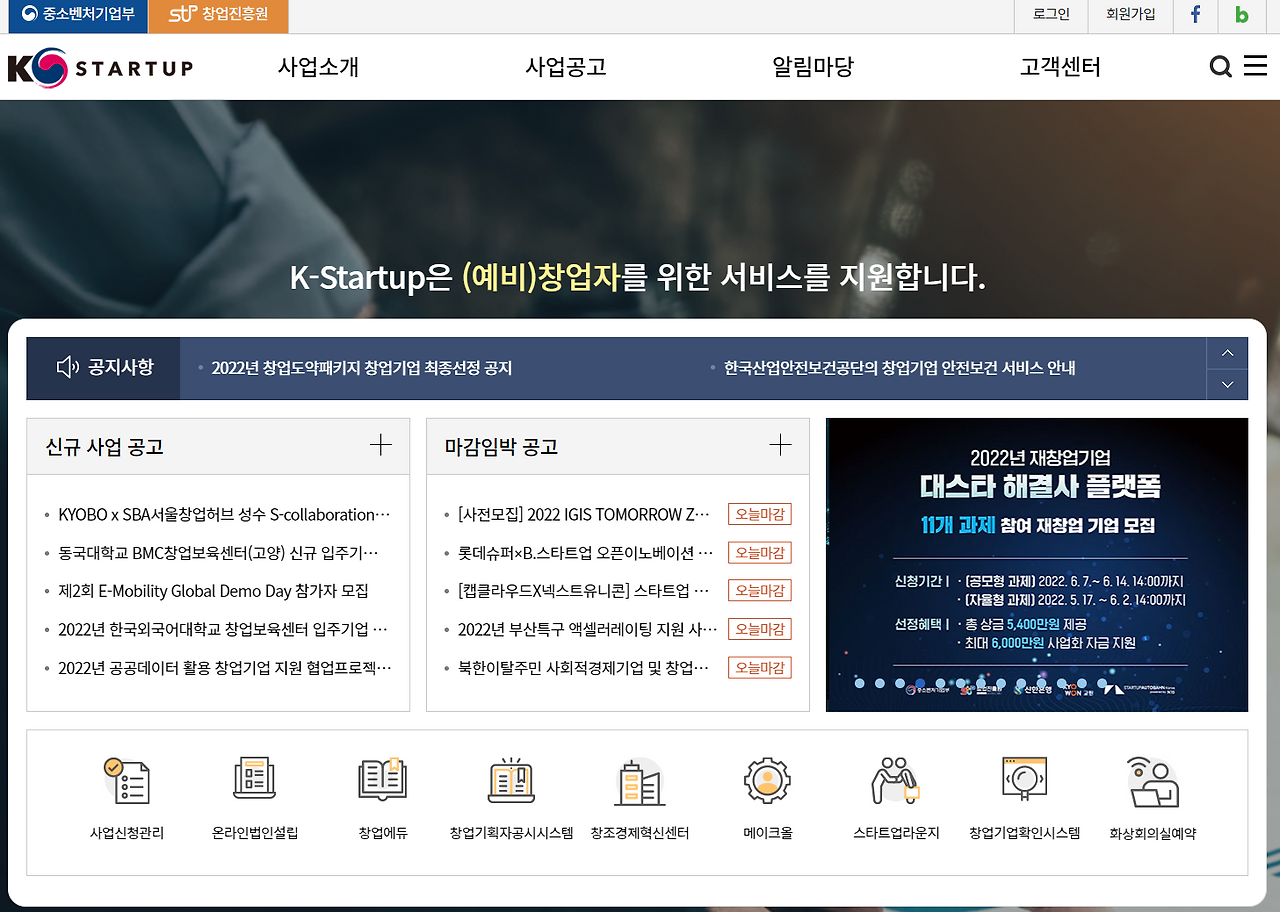
Task: Select first banner pagination dot
Action: [858, 684]
